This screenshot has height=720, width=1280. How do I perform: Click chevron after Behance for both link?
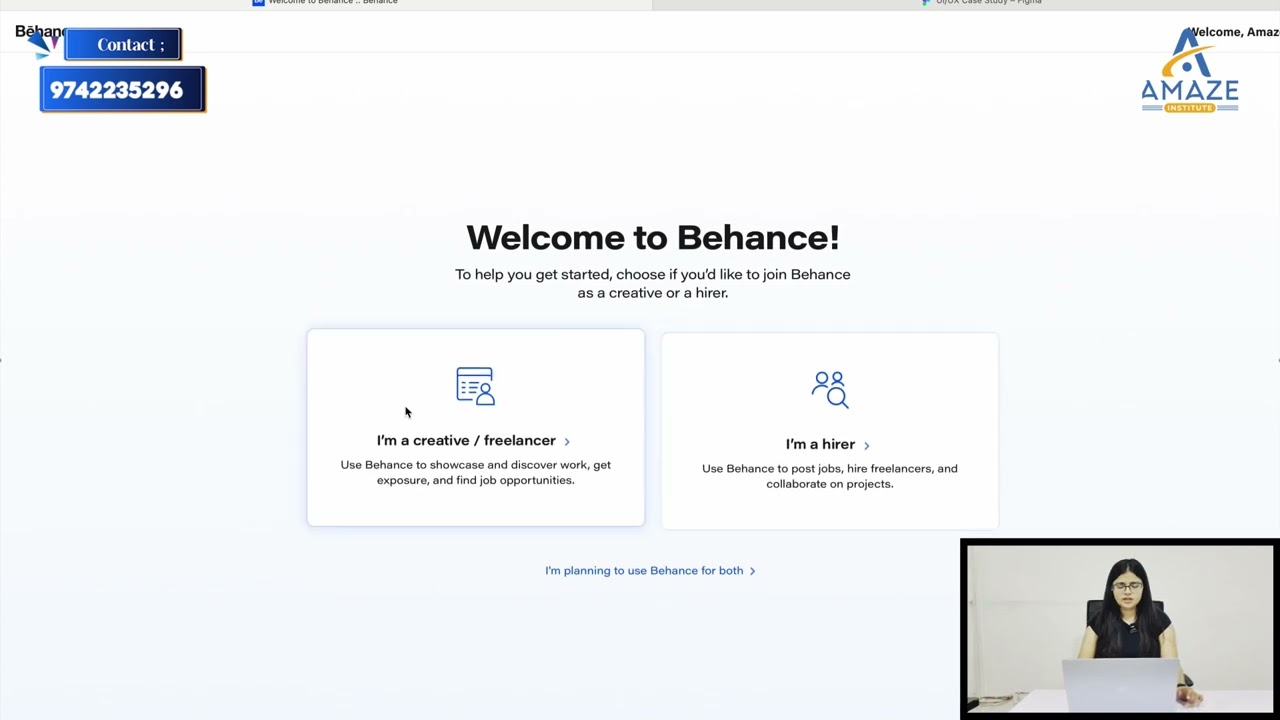click(752, 571)
